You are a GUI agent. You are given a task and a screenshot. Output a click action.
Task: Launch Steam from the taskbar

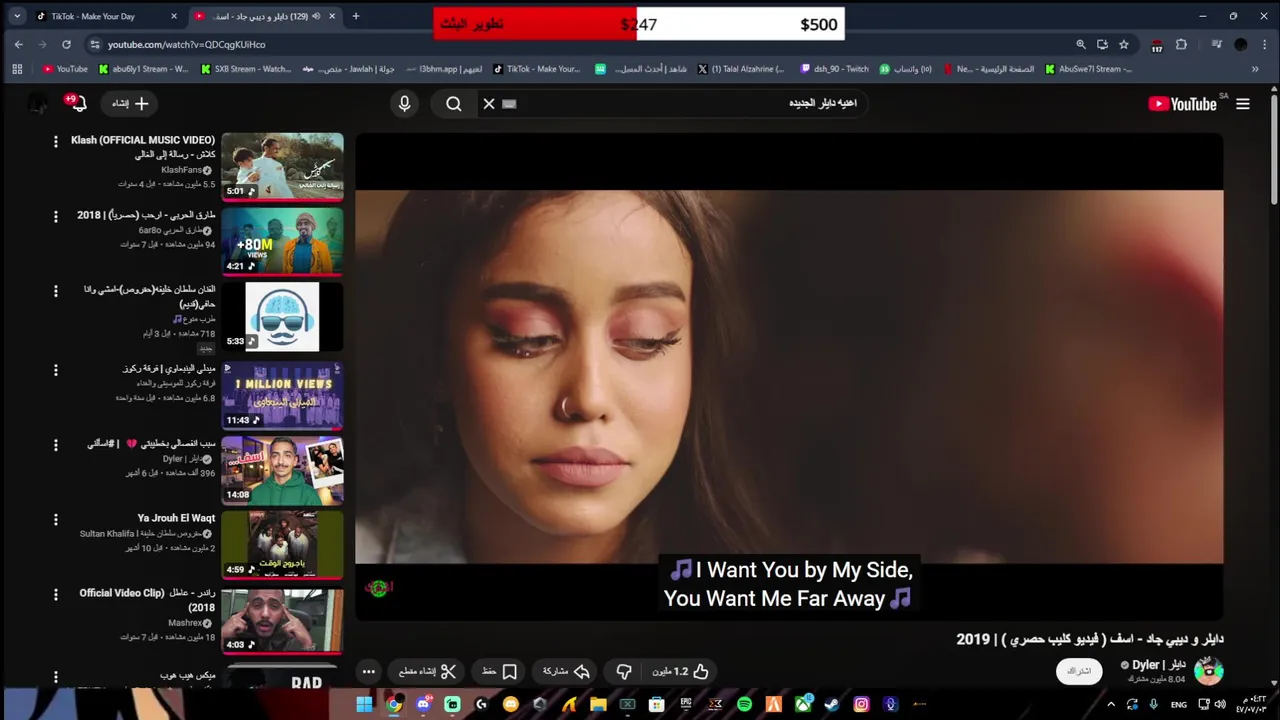pyautogui.click(x=832, y=704)
